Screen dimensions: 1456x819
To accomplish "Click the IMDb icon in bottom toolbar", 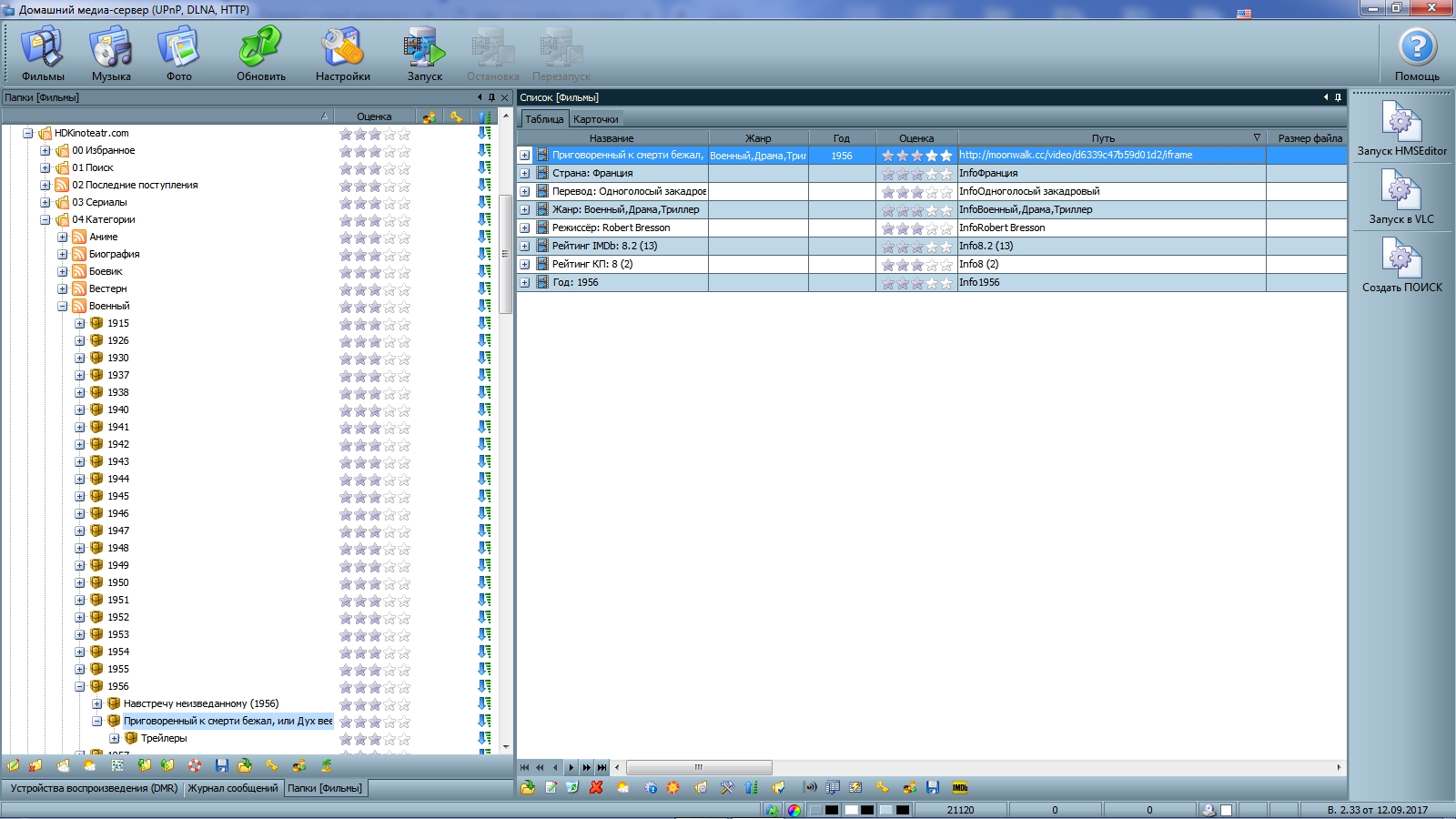I will point(960,787).
